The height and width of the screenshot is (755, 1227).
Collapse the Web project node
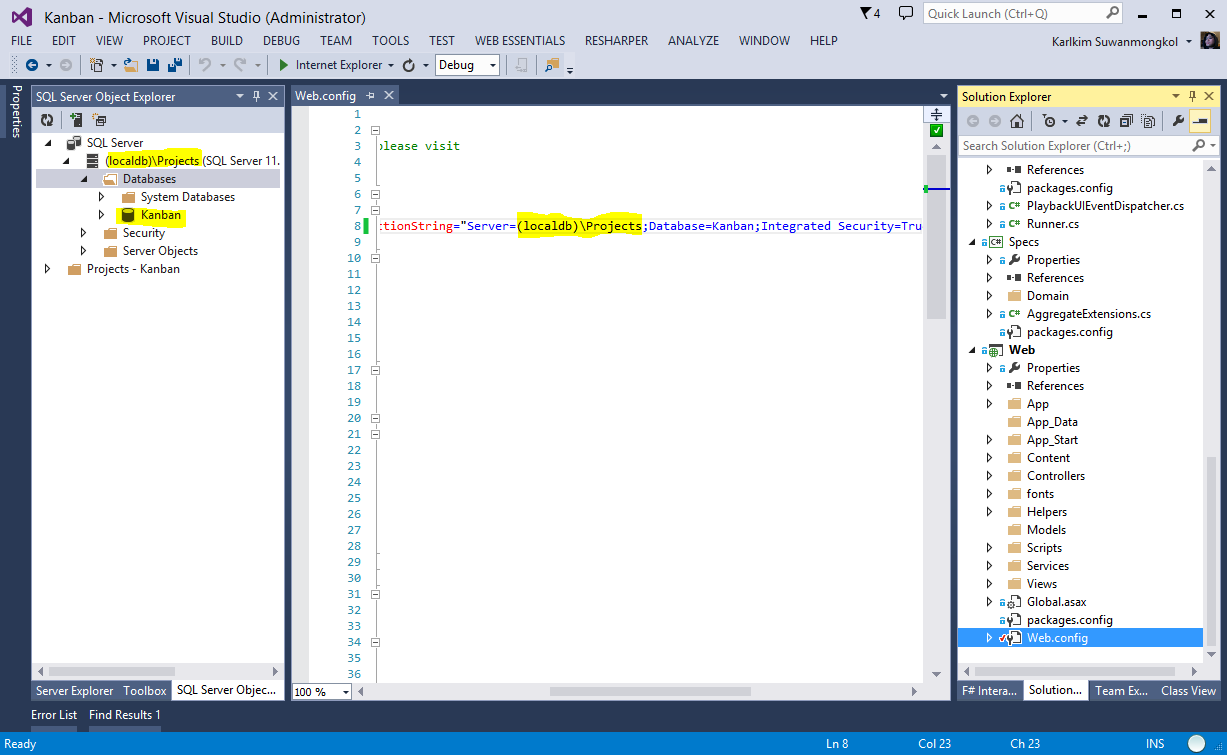972,350
